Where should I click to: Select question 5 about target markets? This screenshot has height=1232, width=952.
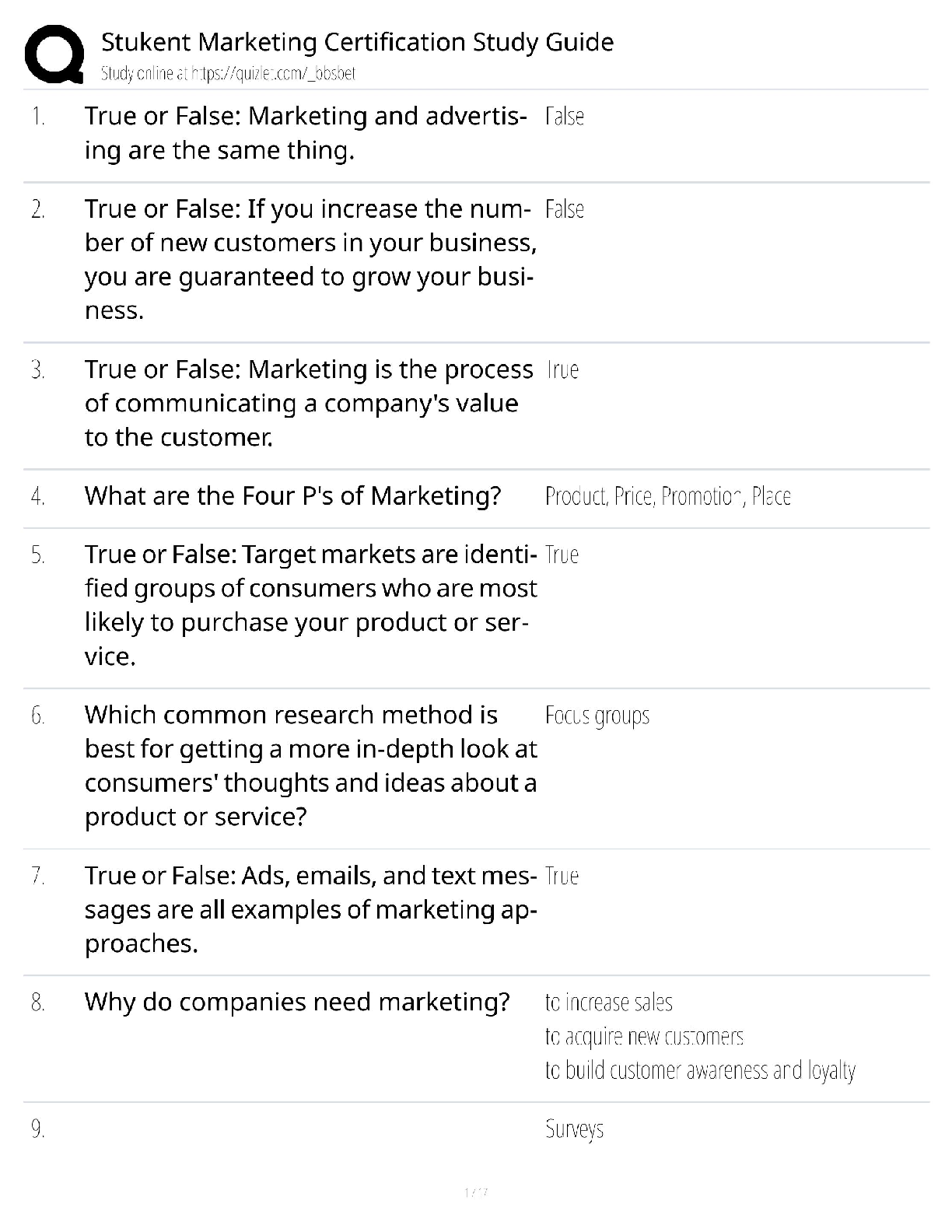310,605
